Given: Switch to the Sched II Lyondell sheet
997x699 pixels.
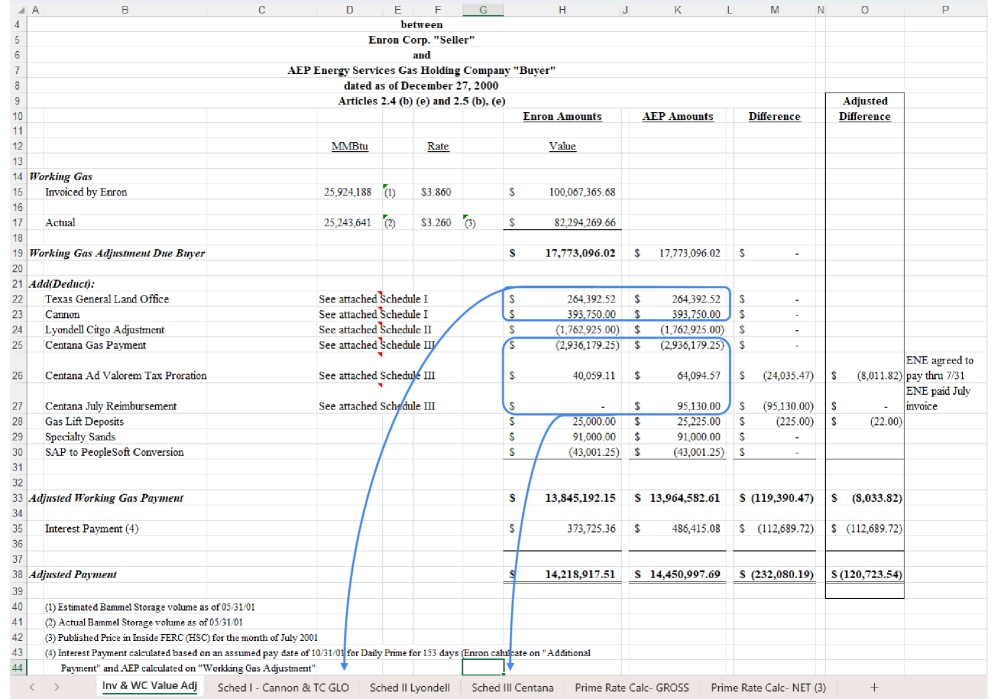Looking at the screenshot, I should pos(409,687).
